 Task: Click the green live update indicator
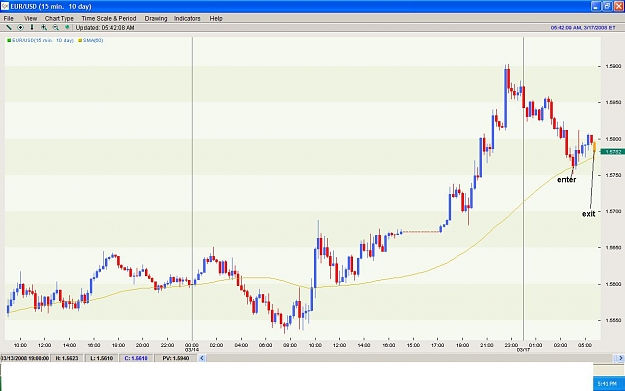[67, 28]
